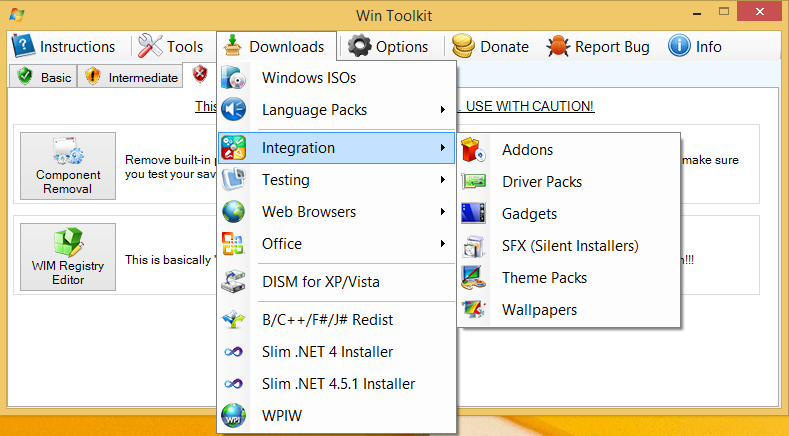
Task: Open the Component Removal tool
Action: click(68, 166)
